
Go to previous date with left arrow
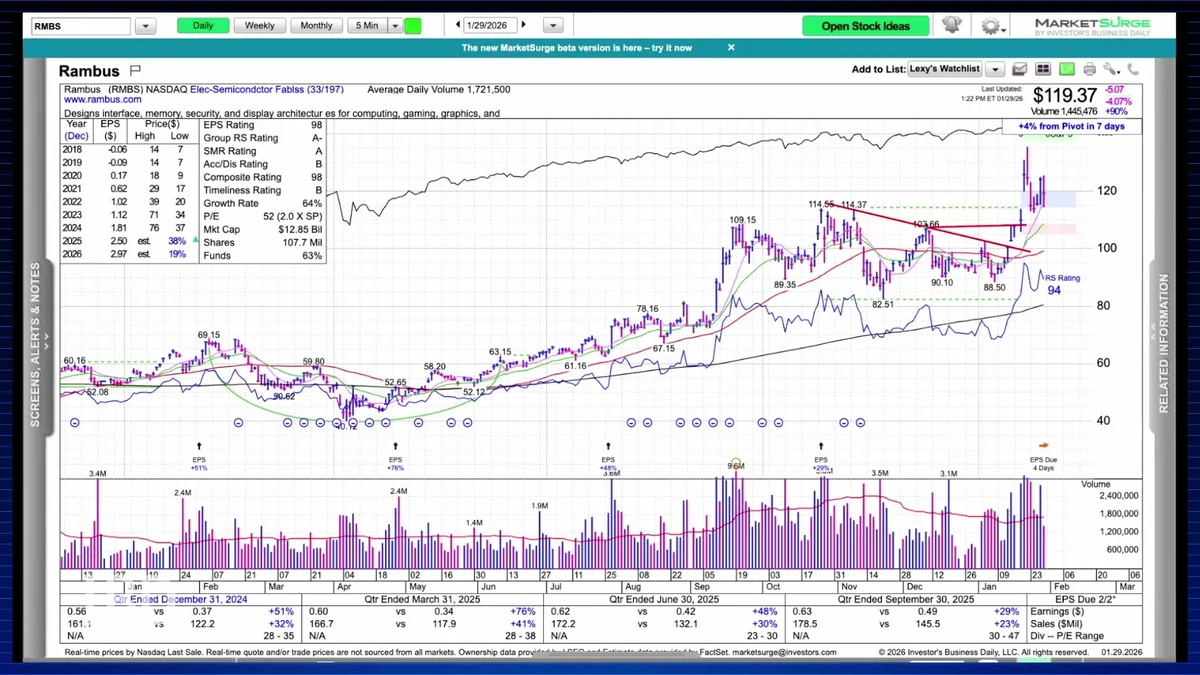tap(458, 25)
